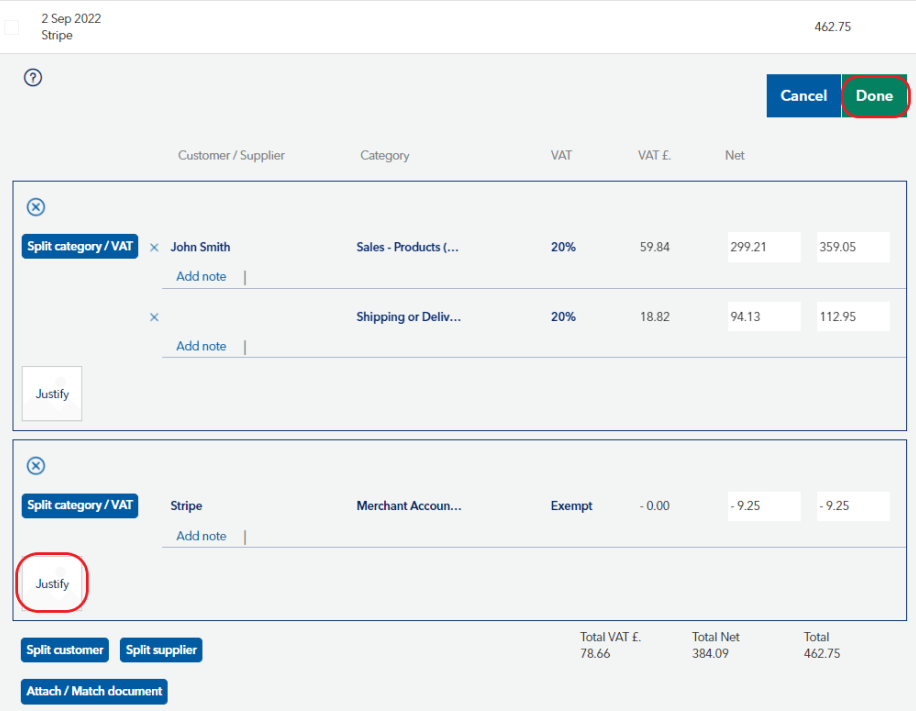Screen dimensions: 916x711
Task: Edit the Stripe gross amount field
Action: (853, 506)
